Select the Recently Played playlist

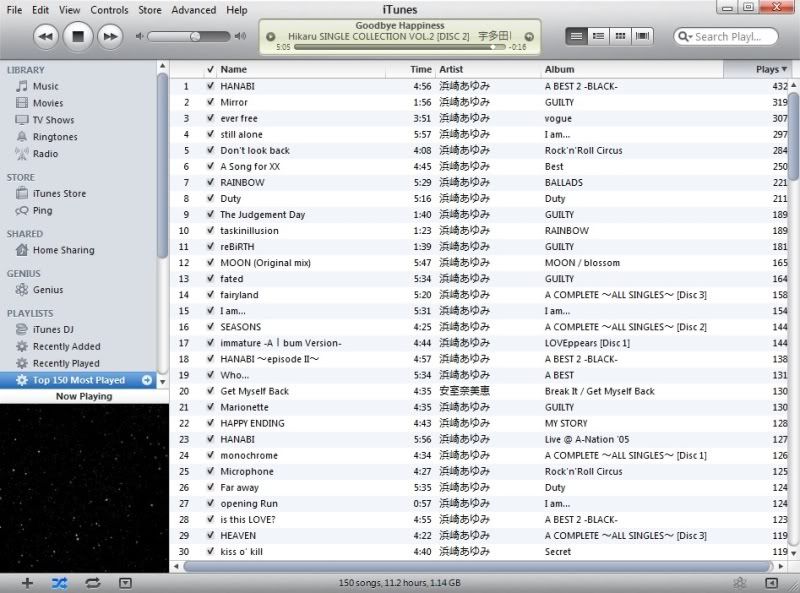[x=66, y=364]
